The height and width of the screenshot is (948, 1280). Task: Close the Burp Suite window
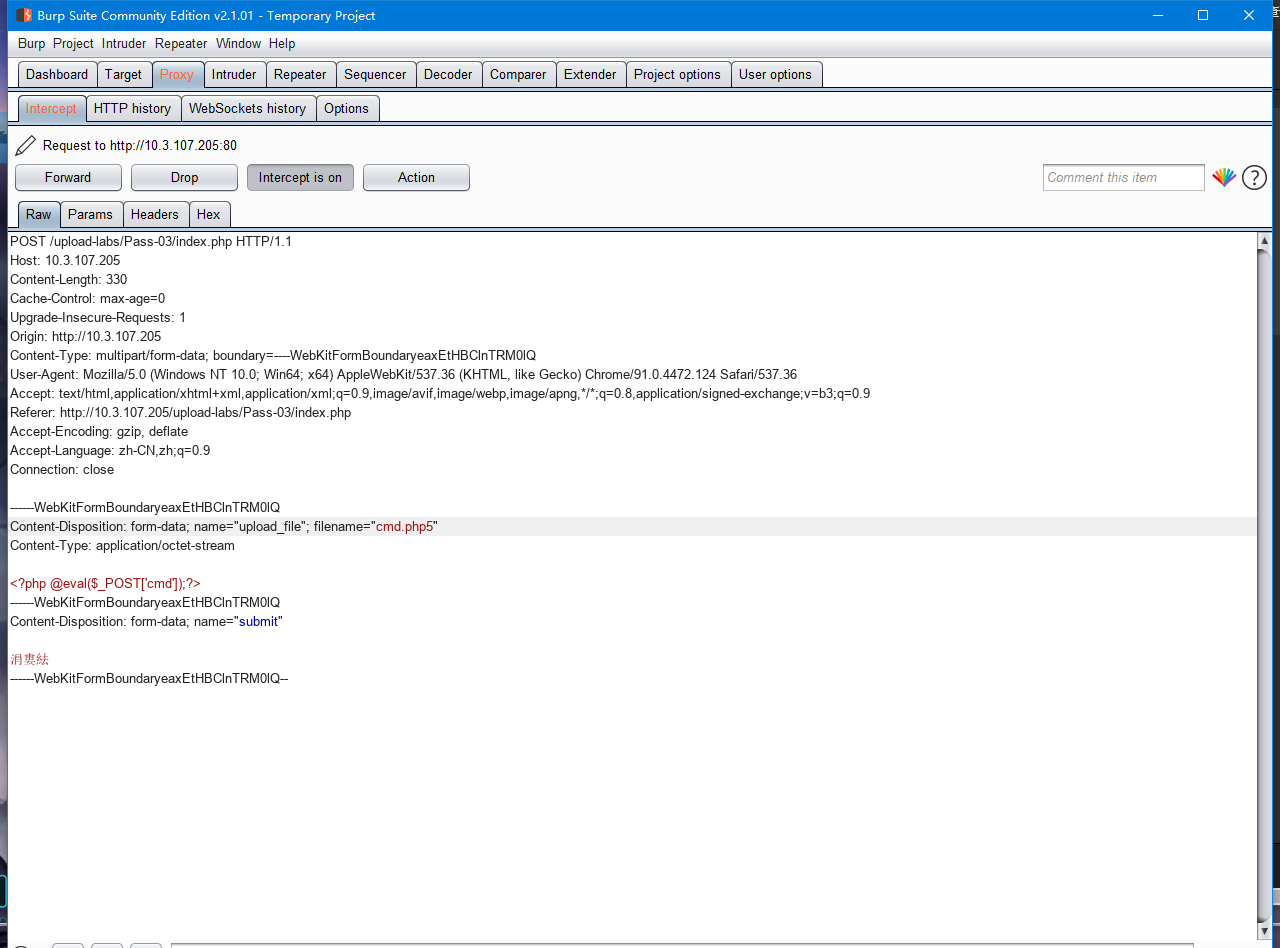click(x=1249, y=15)
